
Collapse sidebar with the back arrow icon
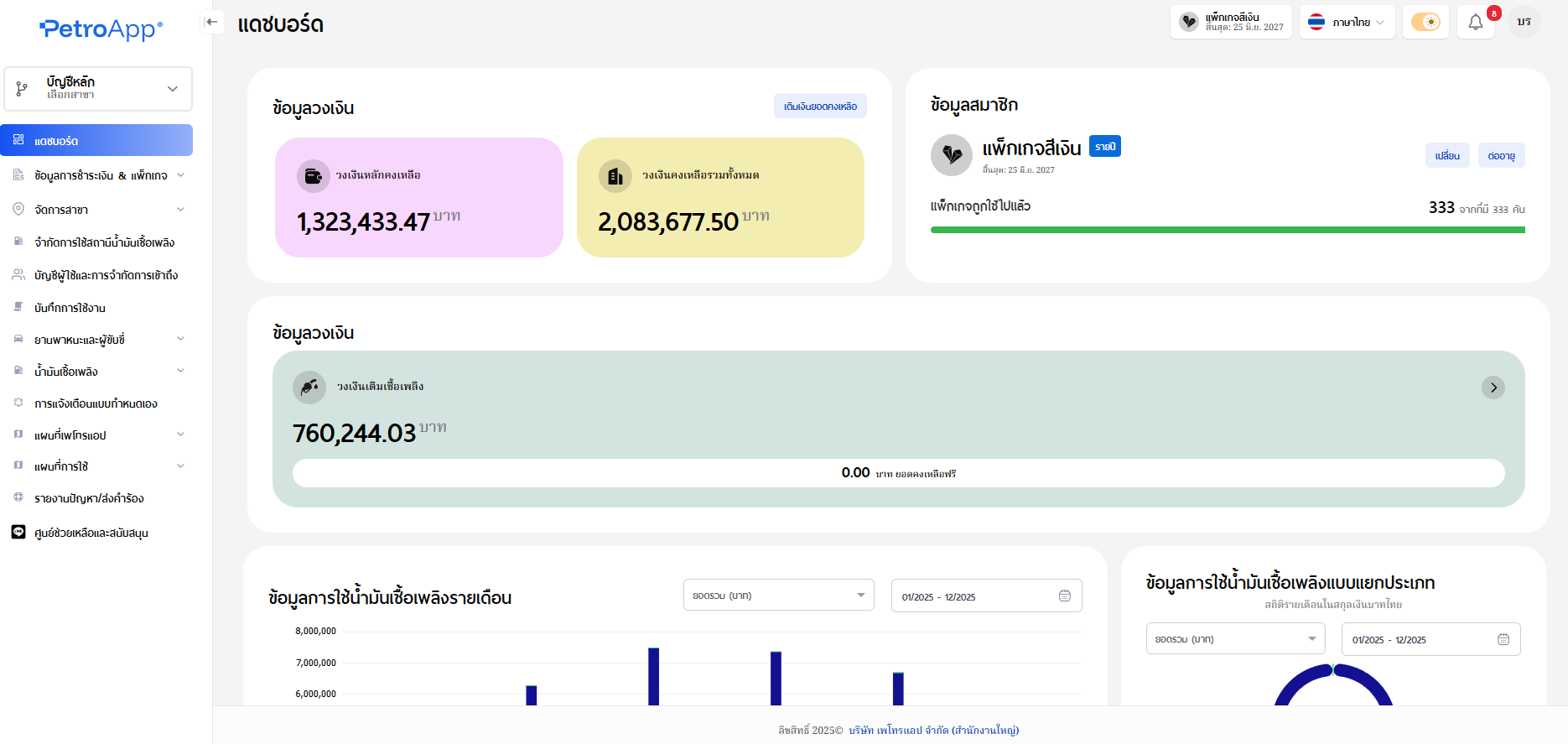pyautogui.click(x=212, y=22)
